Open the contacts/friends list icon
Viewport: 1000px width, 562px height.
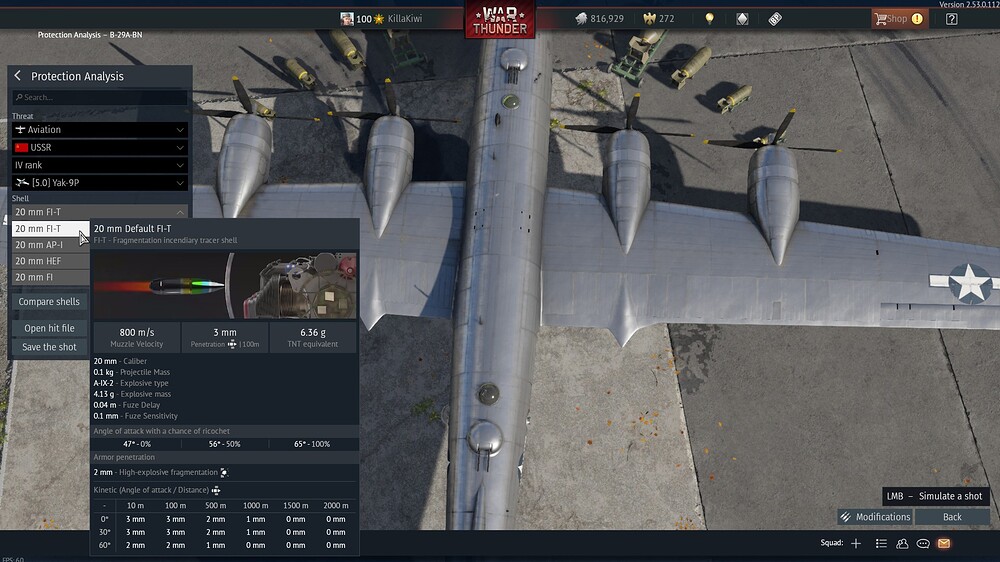902,544
